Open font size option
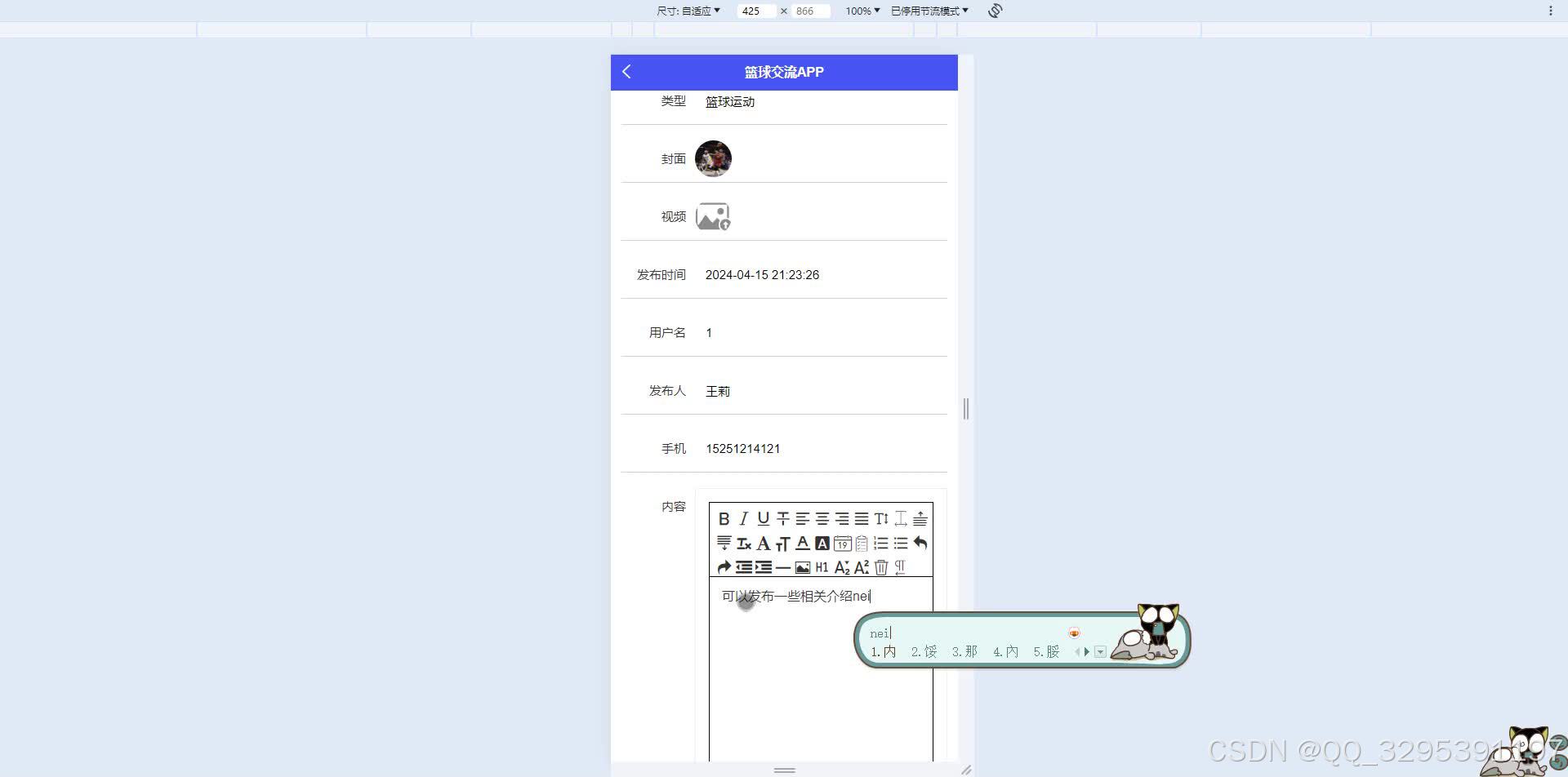 (782, 544)
